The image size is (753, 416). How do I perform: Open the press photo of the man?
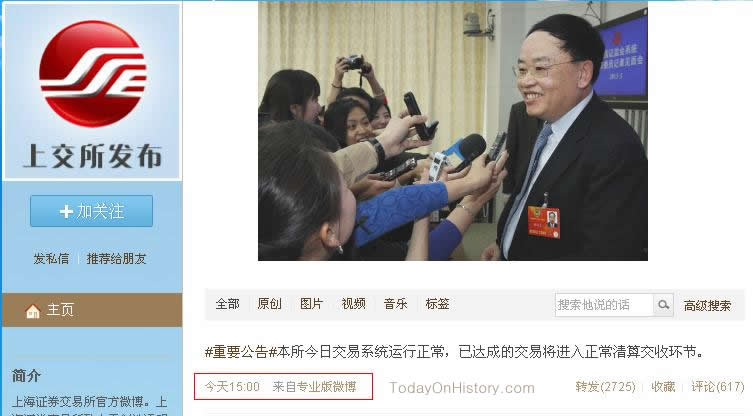pos(453,131)
